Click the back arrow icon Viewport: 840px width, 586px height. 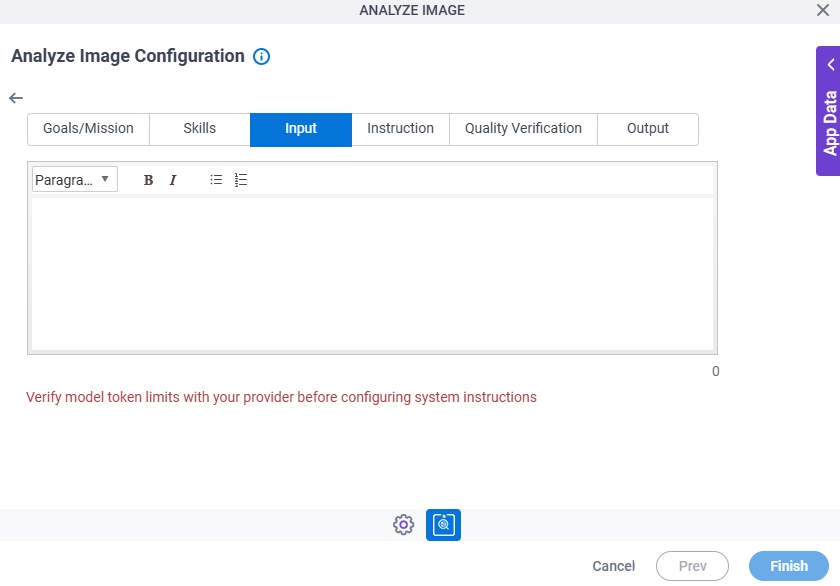[x=16, y=98]
